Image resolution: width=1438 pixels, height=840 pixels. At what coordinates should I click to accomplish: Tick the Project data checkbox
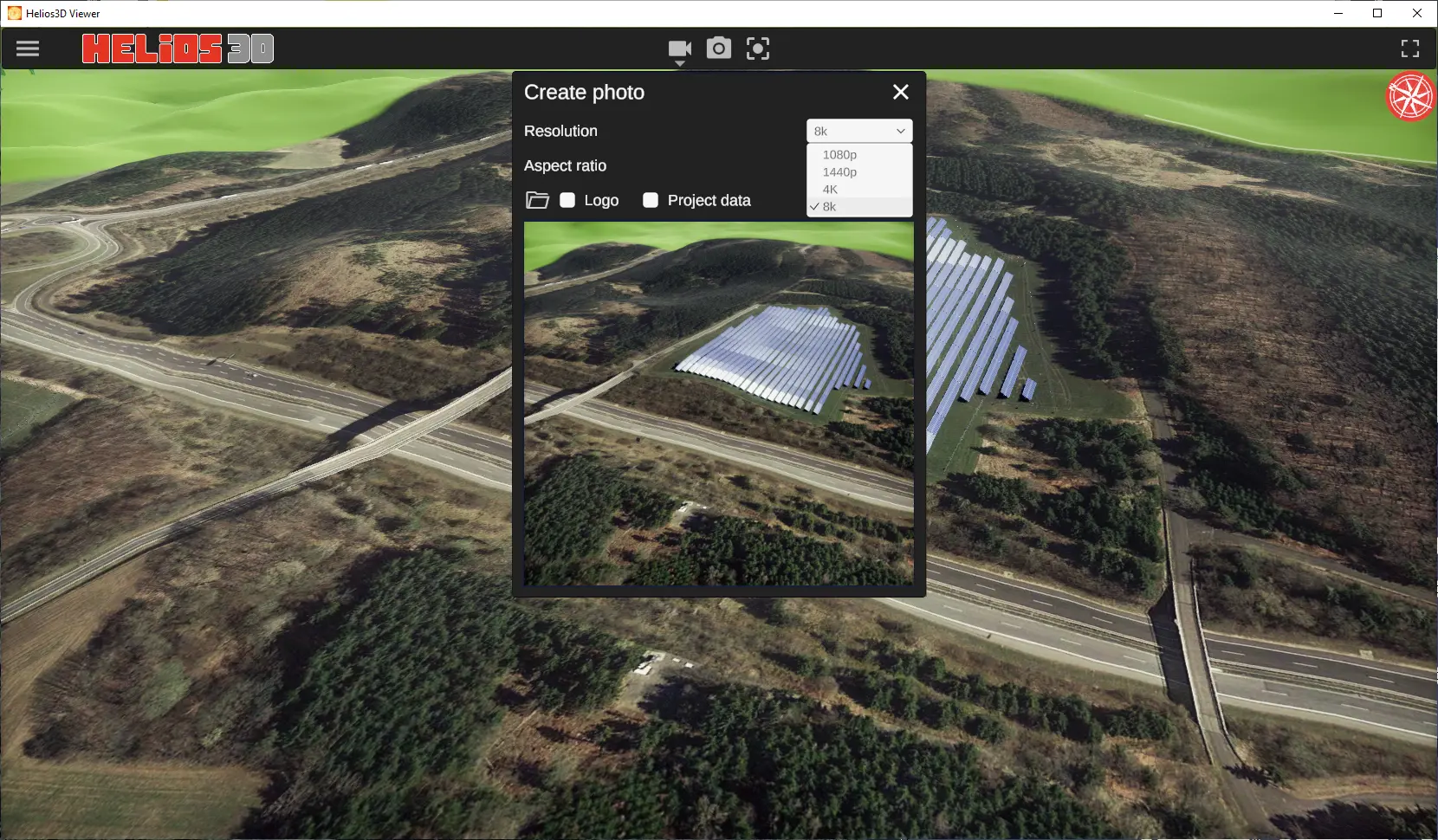651,200
